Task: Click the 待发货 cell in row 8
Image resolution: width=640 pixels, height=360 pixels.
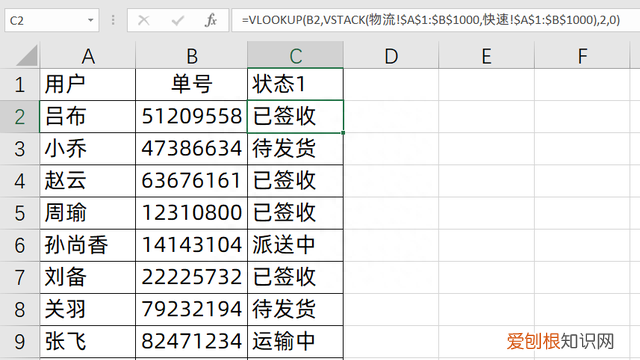Action: pos(296,309)
